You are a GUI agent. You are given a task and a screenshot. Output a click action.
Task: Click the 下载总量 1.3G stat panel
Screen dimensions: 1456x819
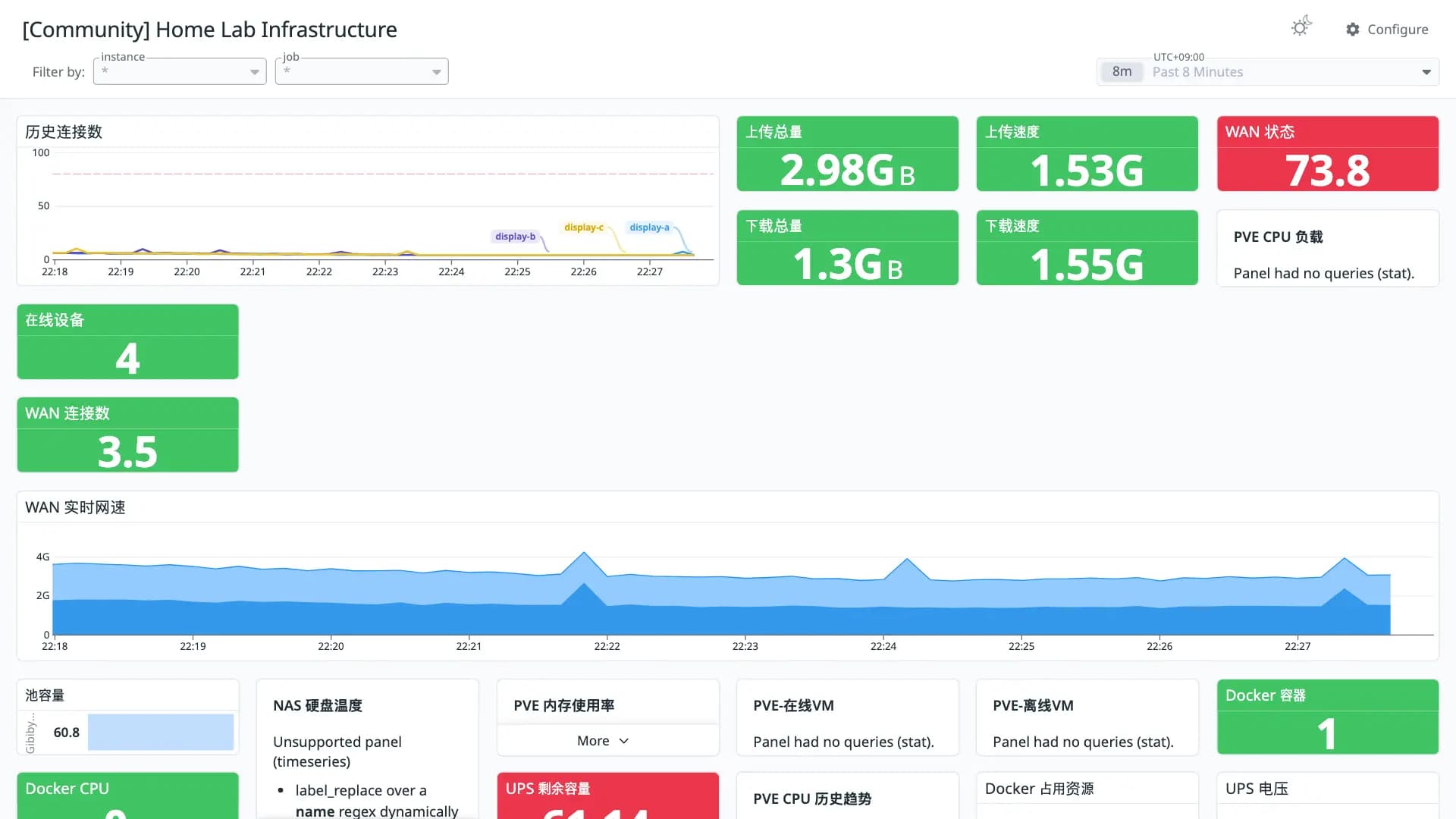(x=847, y=247)
